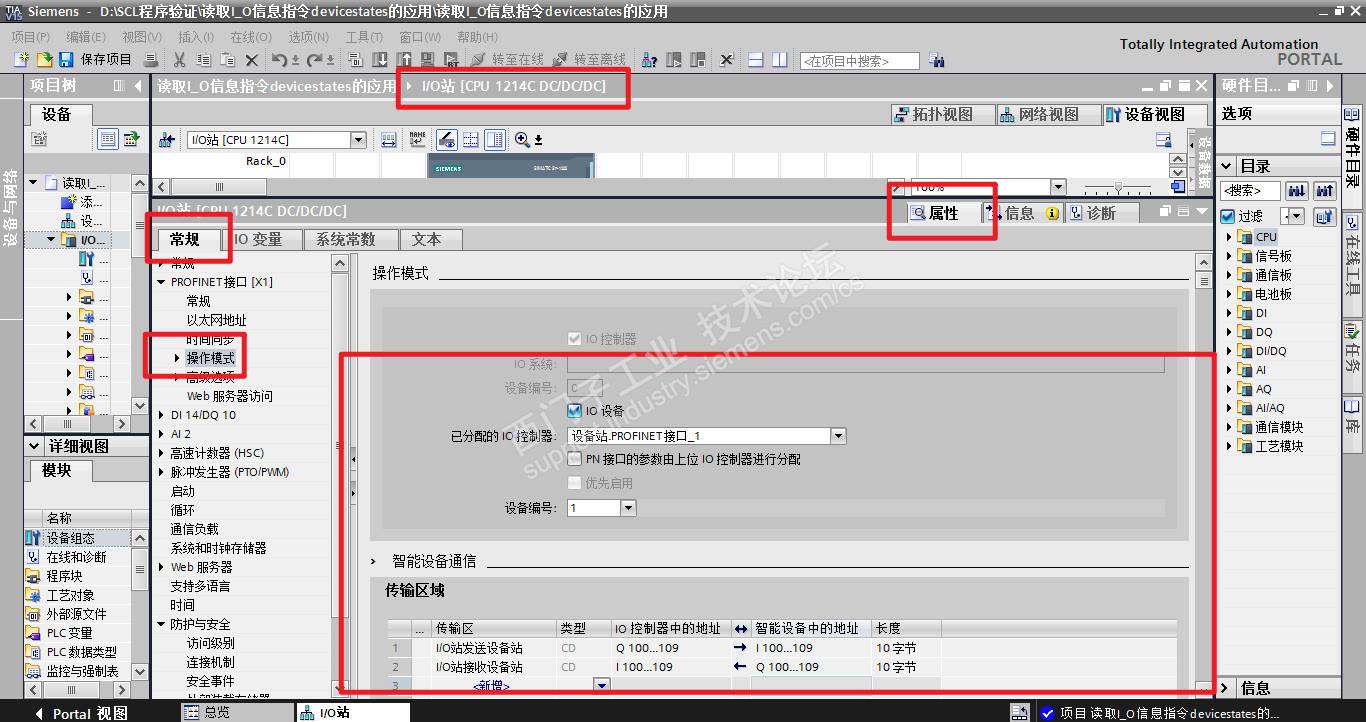Select 以太网地址 in the properties tree
The image size is (1366, 722).
coord(216,320)
